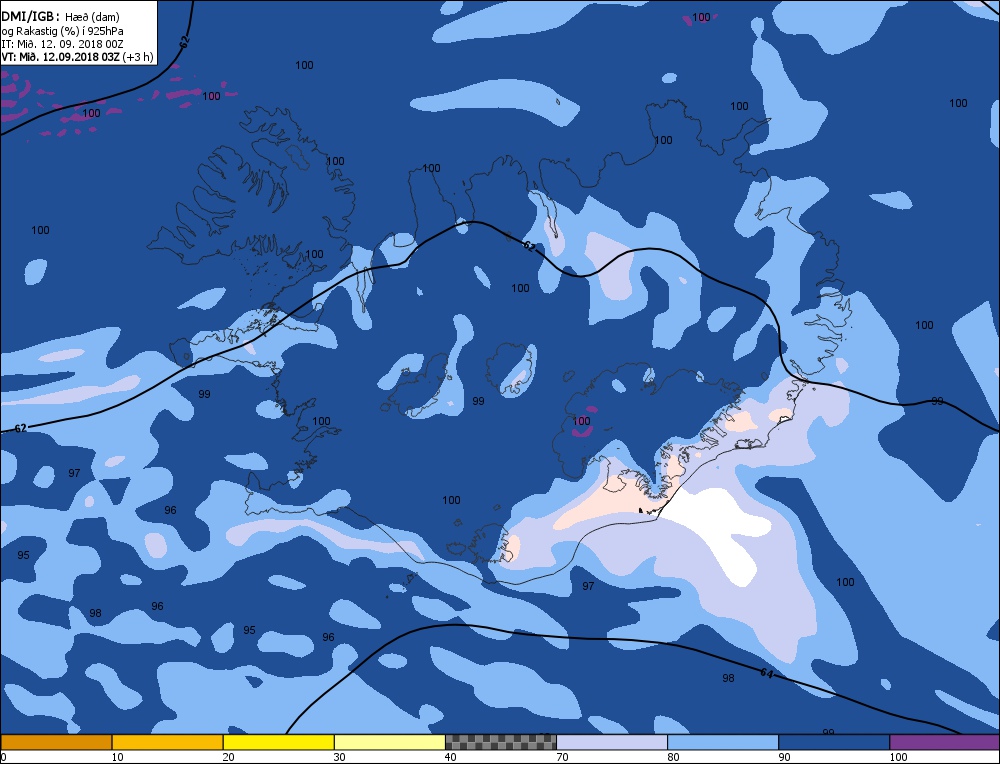Click the "64" height contour label
This screenshot has height=764, width=1000.
pyautogui.click(x=767, y=673)
